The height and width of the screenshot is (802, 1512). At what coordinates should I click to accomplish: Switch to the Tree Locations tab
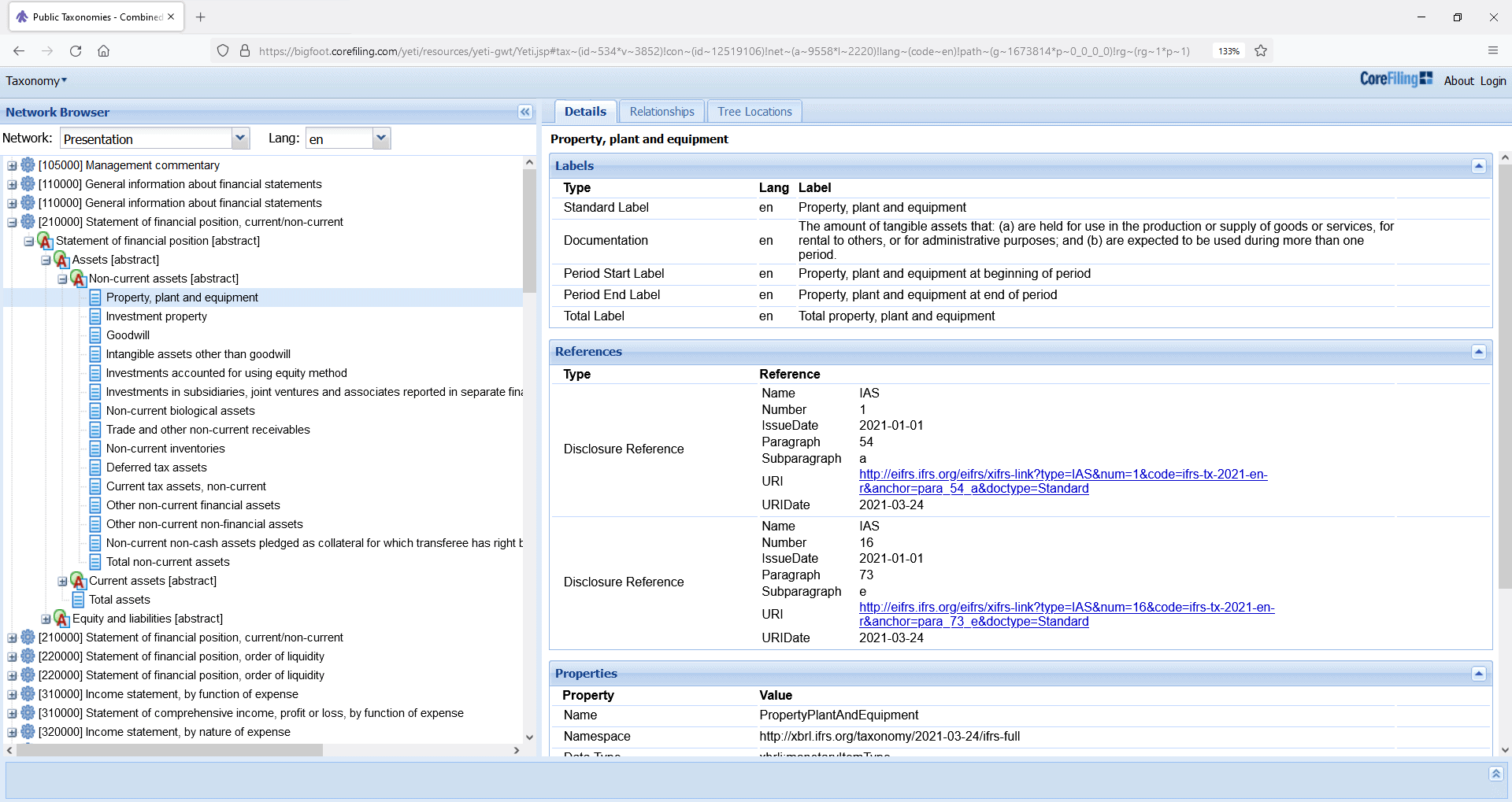tap(754, 112)
